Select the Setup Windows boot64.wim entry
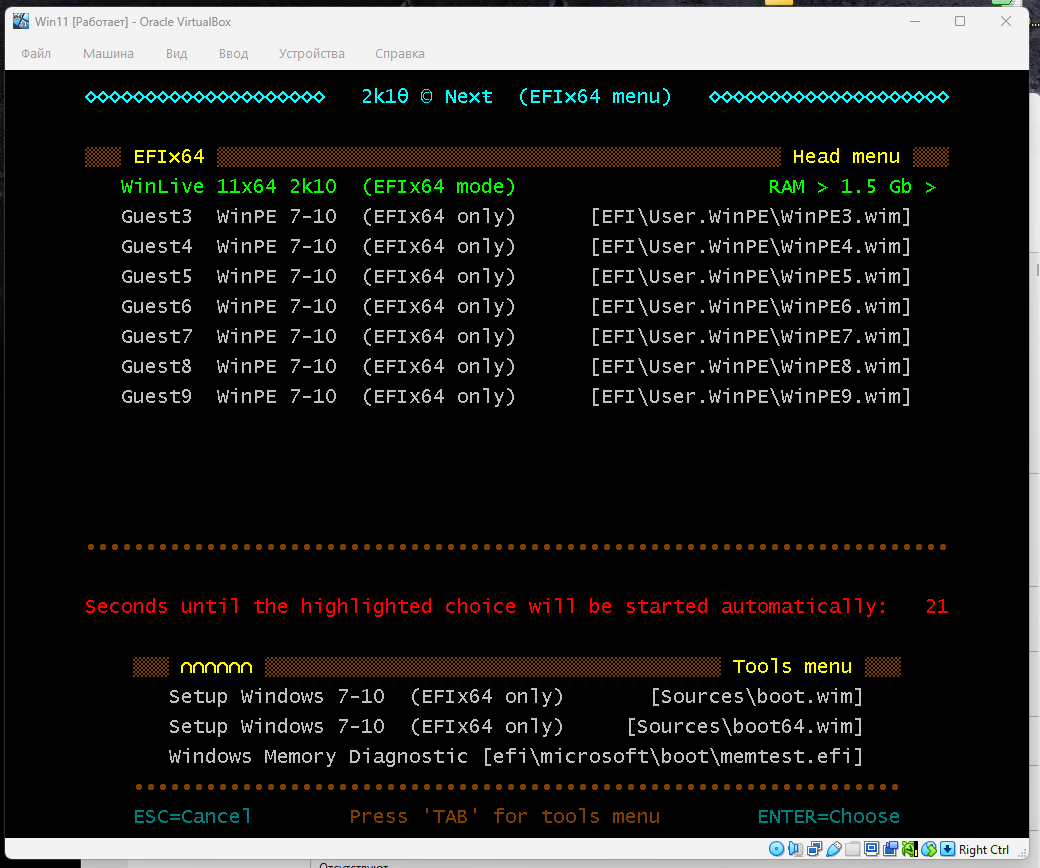 point(515,727)
